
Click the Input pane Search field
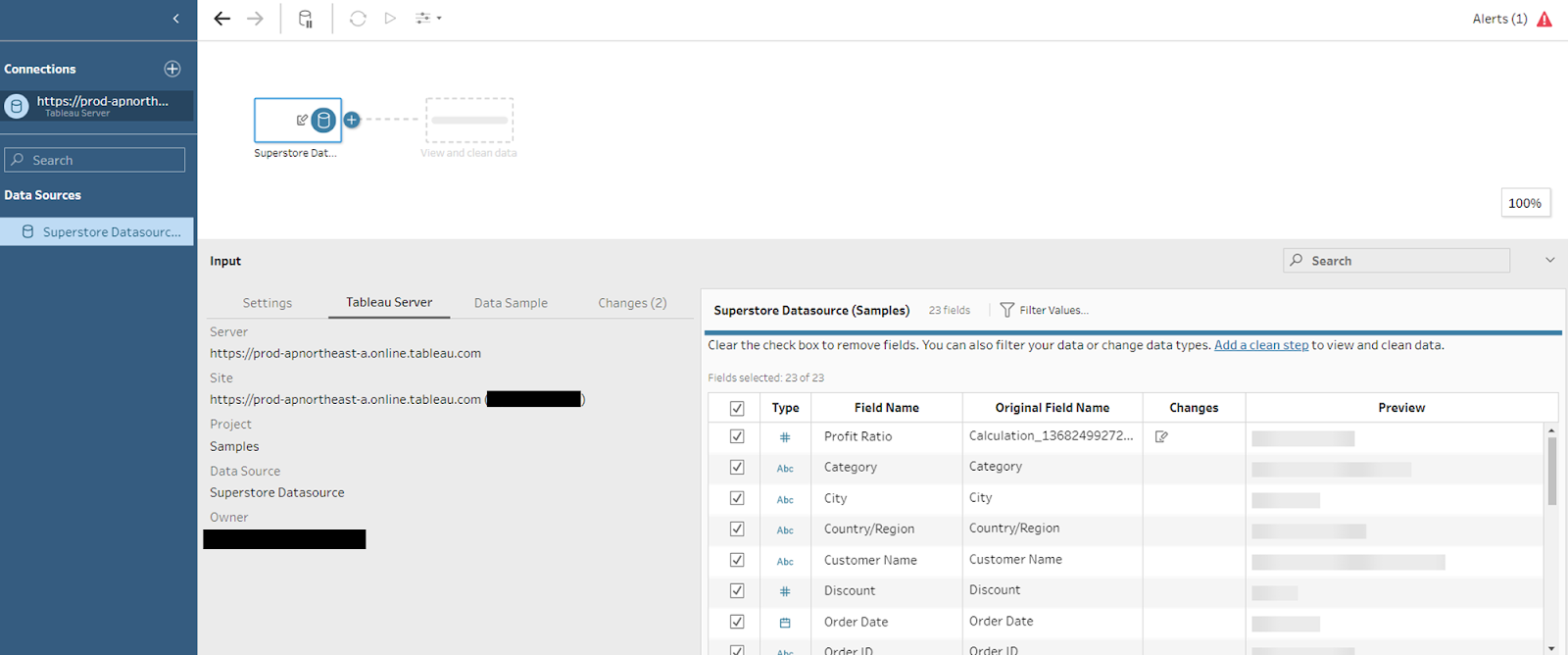1396,261
